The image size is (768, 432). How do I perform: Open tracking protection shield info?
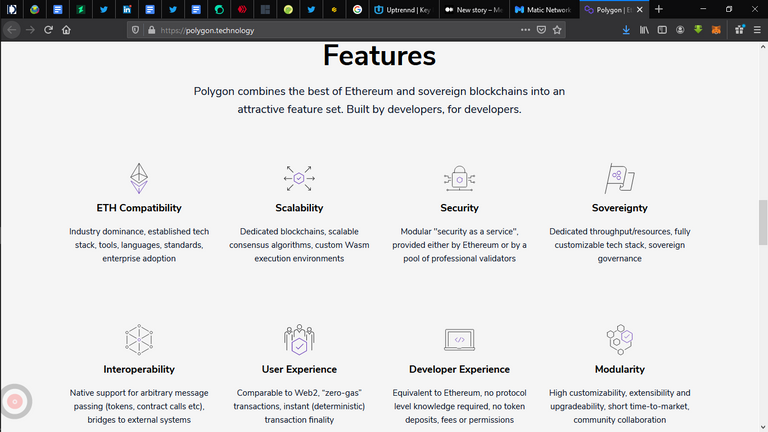tap(135, 30)
